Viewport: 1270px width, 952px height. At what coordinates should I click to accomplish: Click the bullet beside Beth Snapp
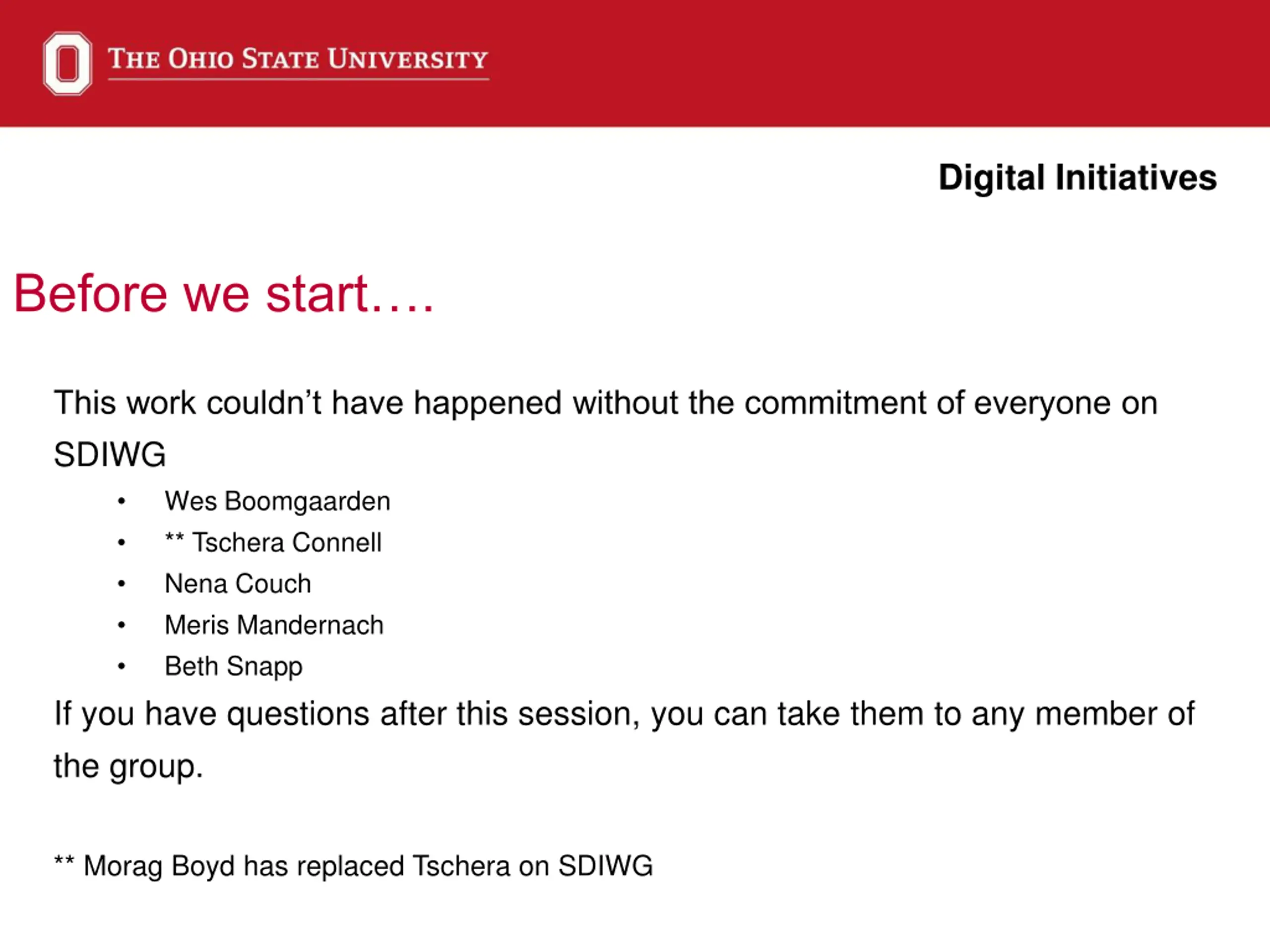click(121, 667)
